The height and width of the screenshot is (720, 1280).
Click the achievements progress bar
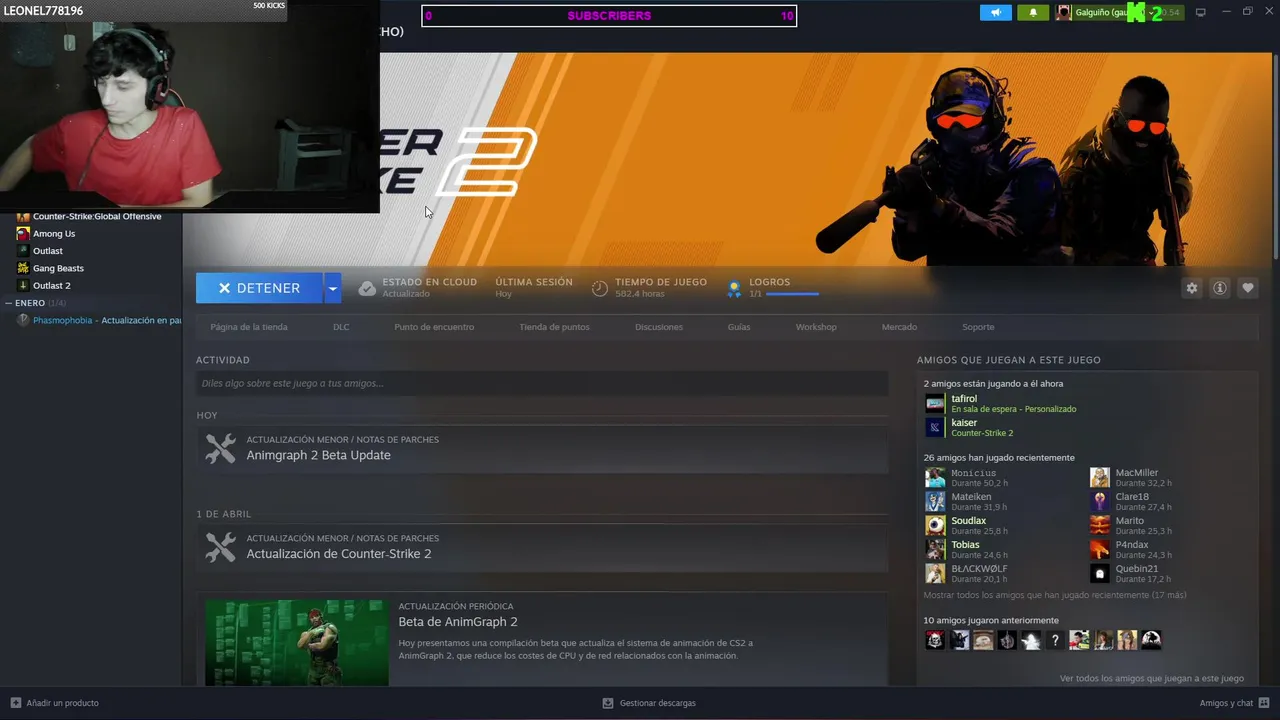[792, 294]
